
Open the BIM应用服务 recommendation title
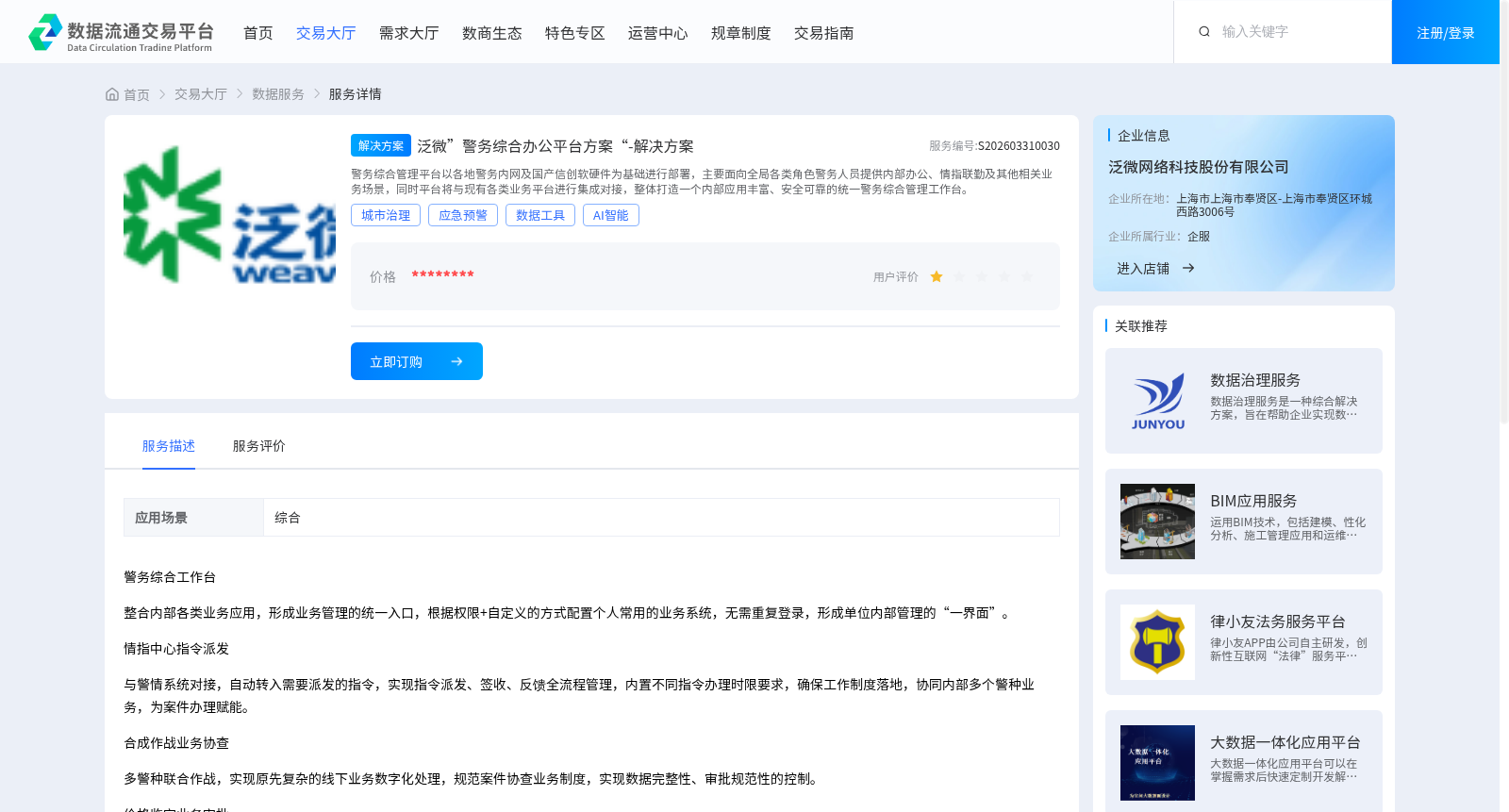1253,501
